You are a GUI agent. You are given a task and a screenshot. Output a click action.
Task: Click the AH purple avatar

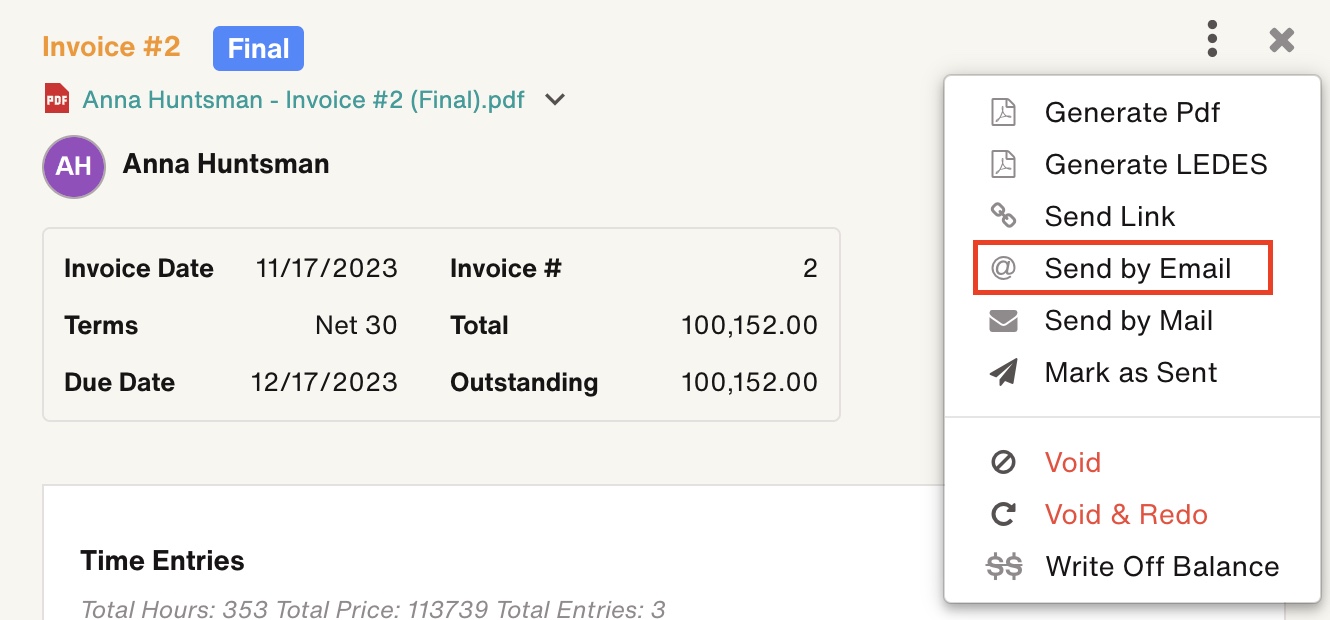(x=74, y=166)
